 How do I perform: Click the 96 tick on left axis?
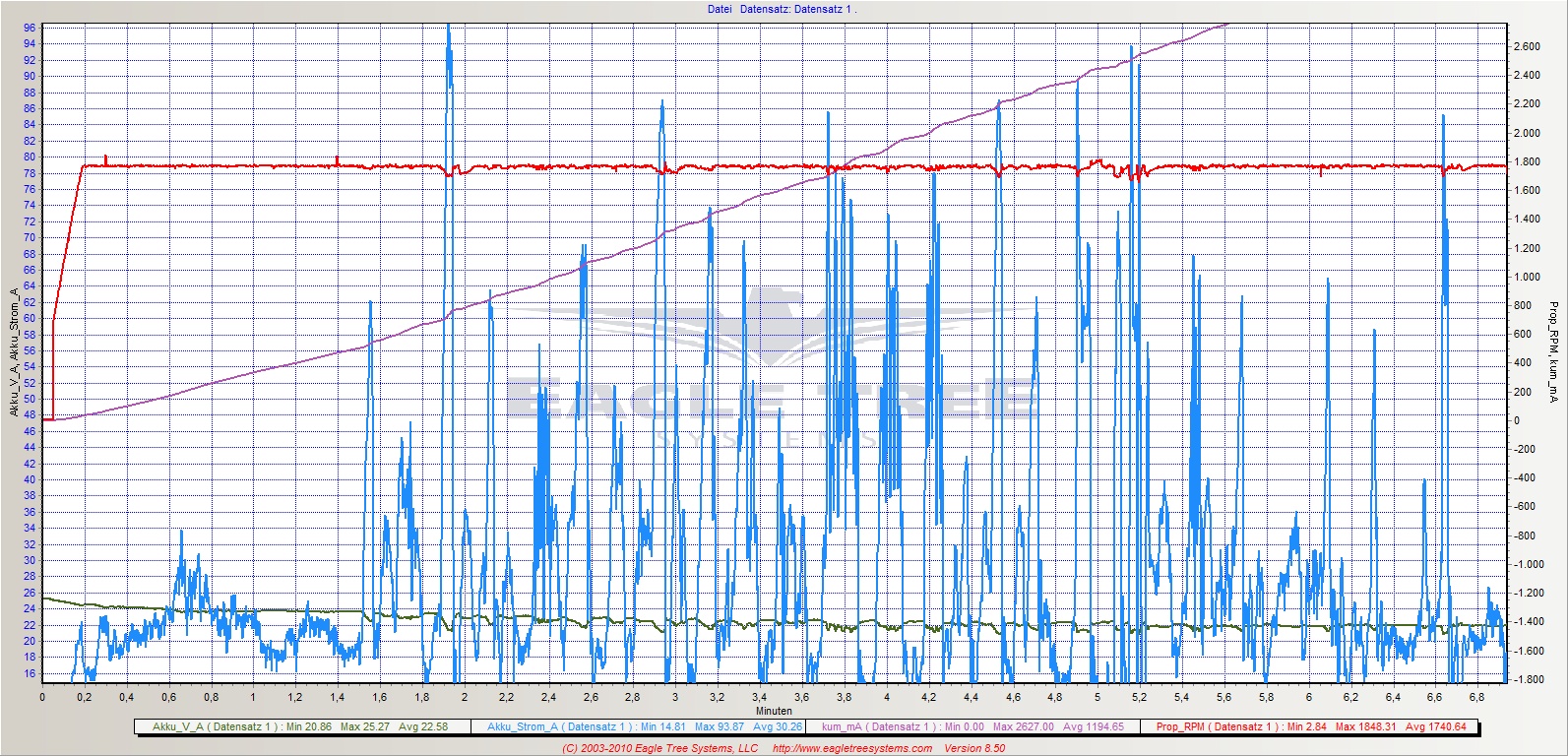pyautogui.click(x=30, y=28)
